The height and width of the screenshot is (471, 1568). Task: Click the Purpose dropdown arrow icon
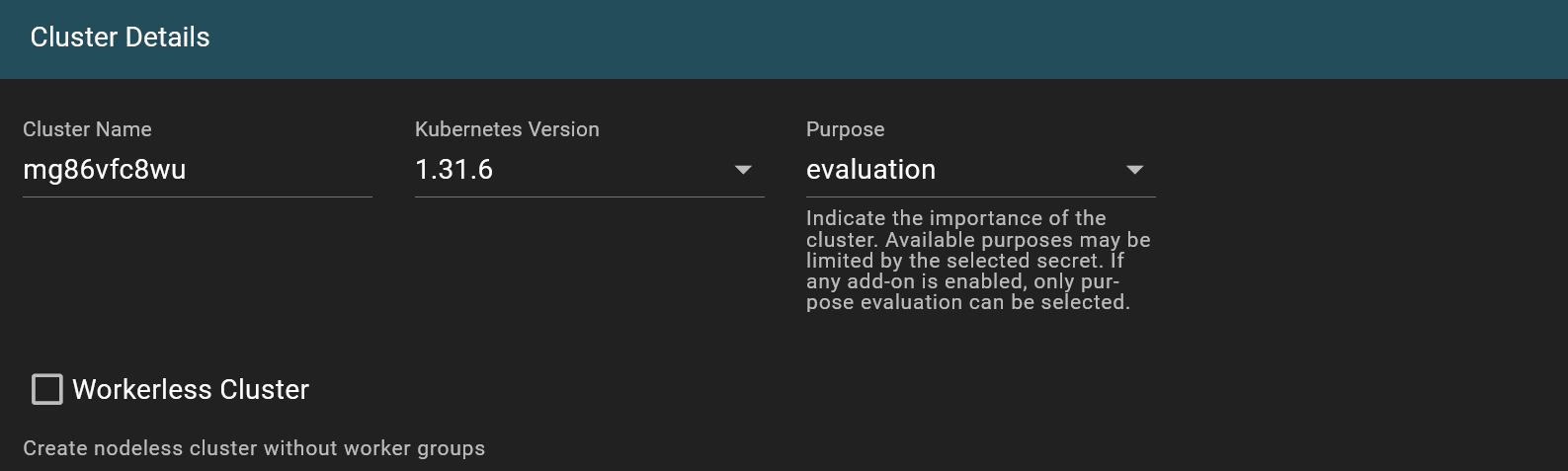(1135, 170)
